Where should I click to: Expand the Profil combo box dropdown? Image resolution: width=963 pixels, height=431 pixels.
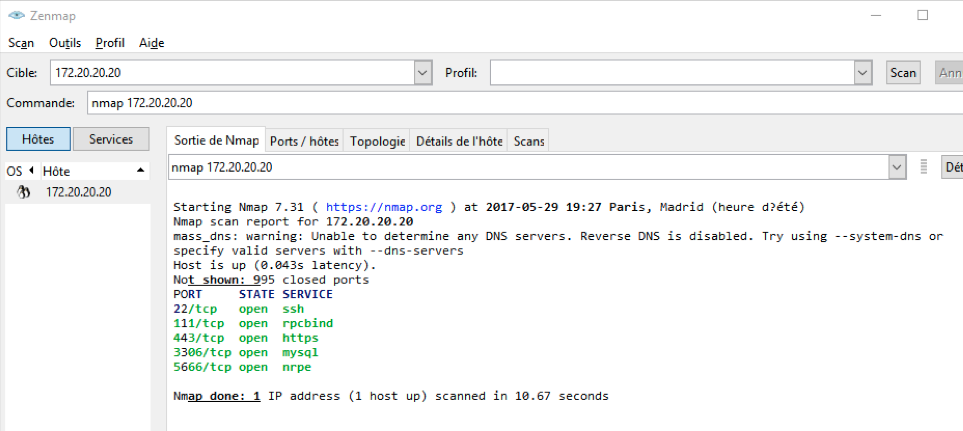[863, 73]
